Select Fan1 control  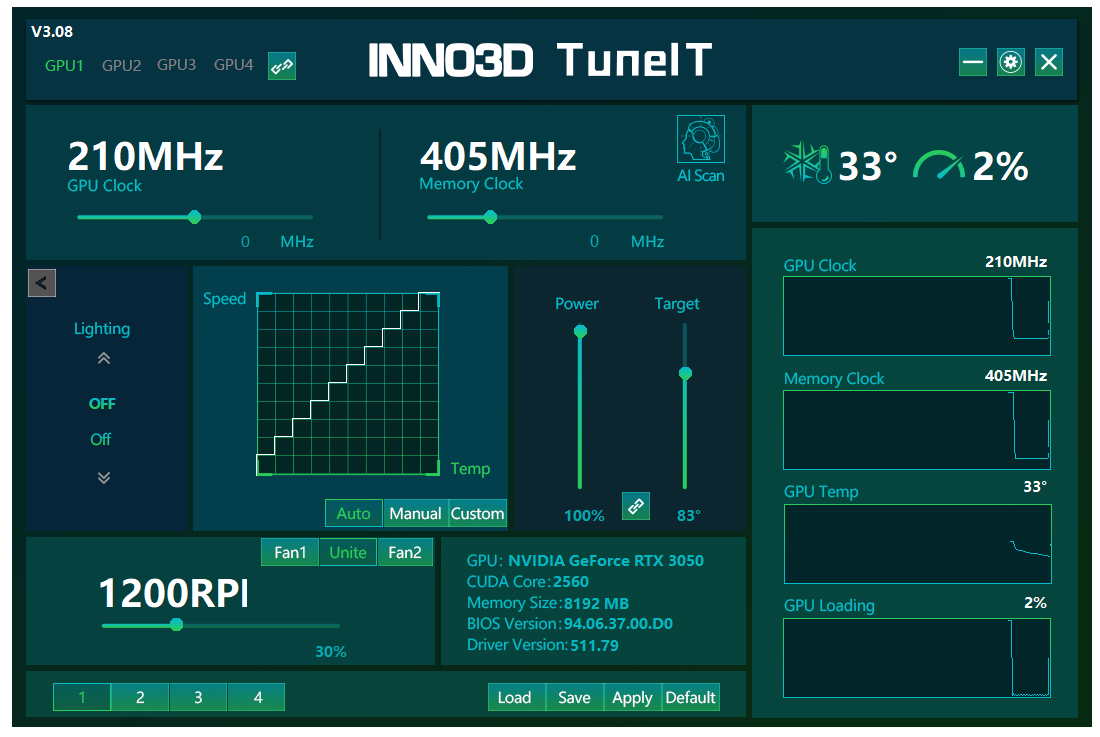coord(290,553)
